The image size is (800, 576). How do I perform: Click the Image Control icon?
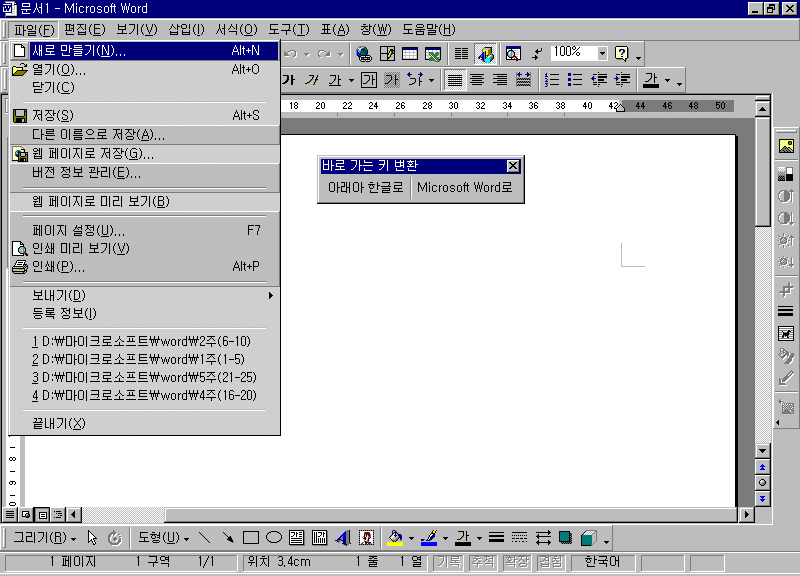[786, 173]
